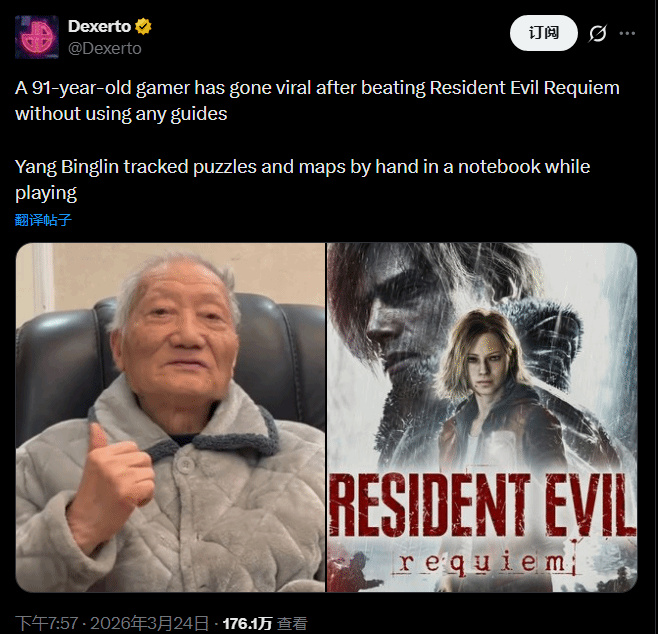Open the Grok explain-post icon

point(597,33)
